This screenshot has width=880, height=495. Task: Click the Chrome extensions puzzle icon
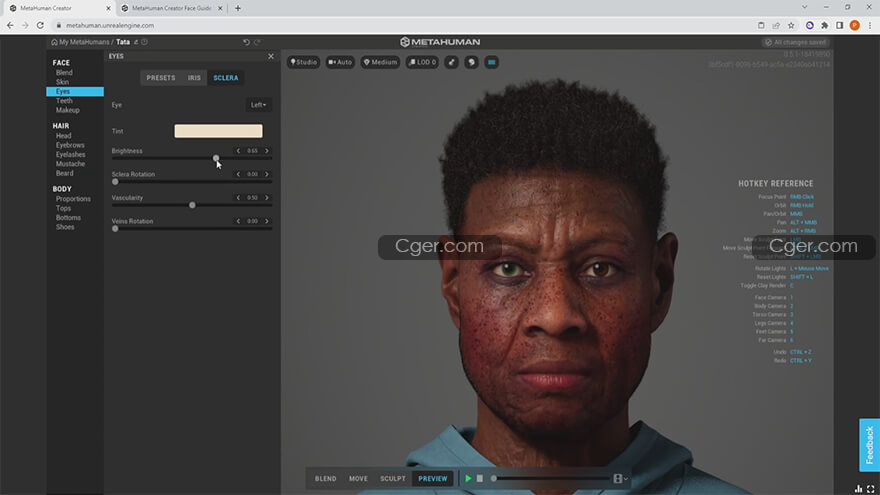point(824,25)
